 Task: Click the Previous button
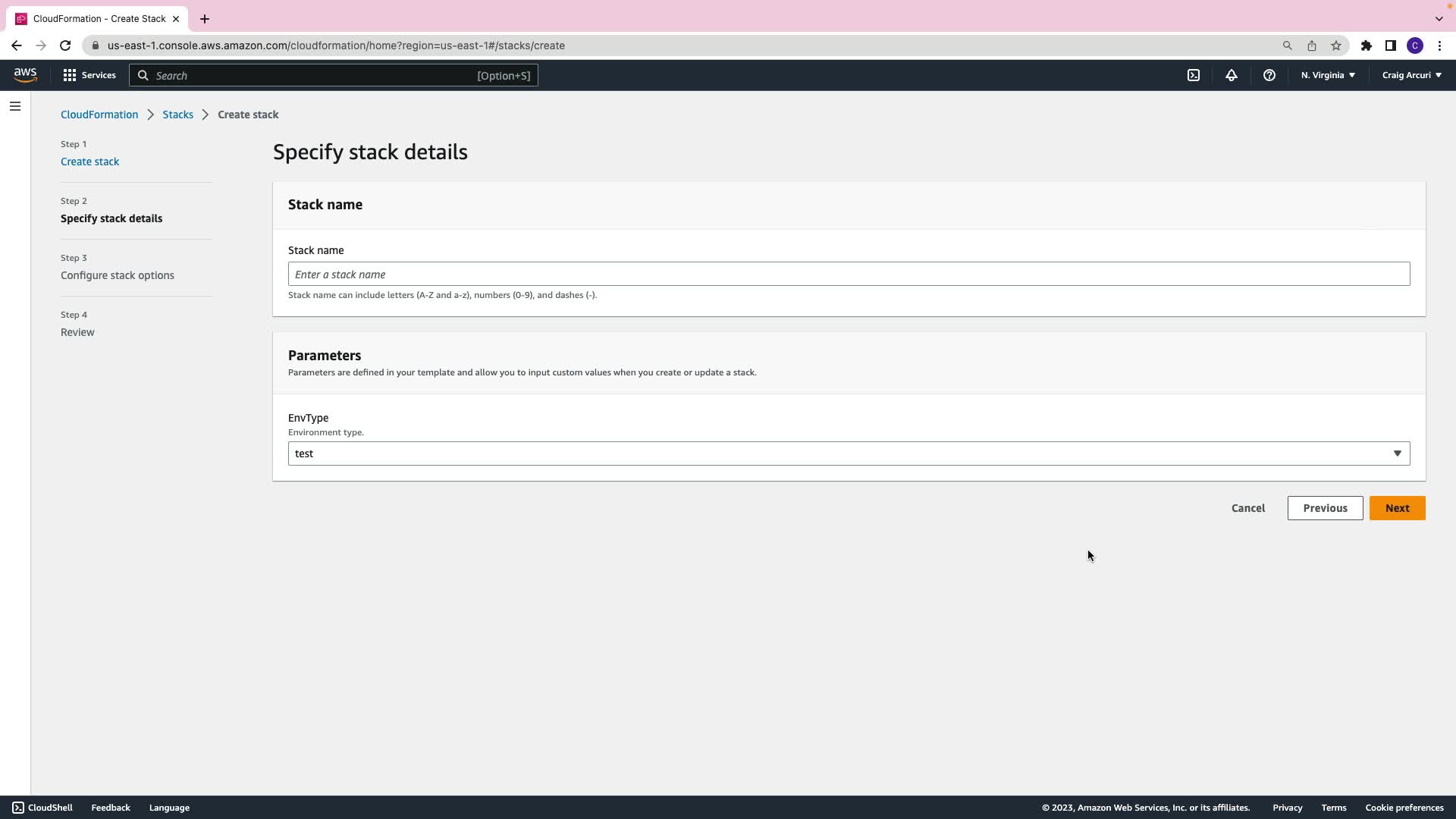tap(1325, 508)
